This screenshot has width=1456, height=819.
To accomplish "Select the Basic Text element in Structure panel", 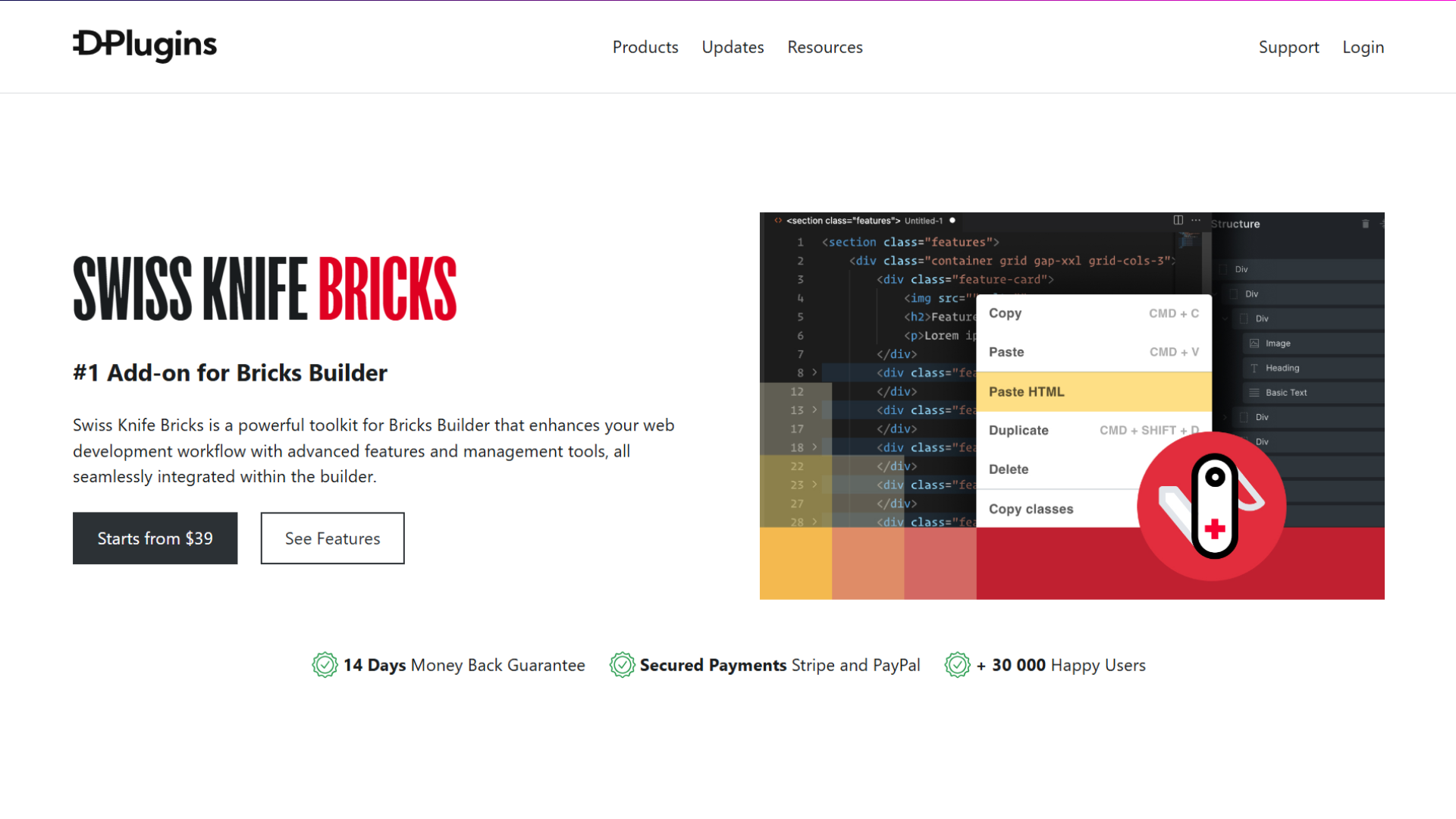I will [1287, 392].
